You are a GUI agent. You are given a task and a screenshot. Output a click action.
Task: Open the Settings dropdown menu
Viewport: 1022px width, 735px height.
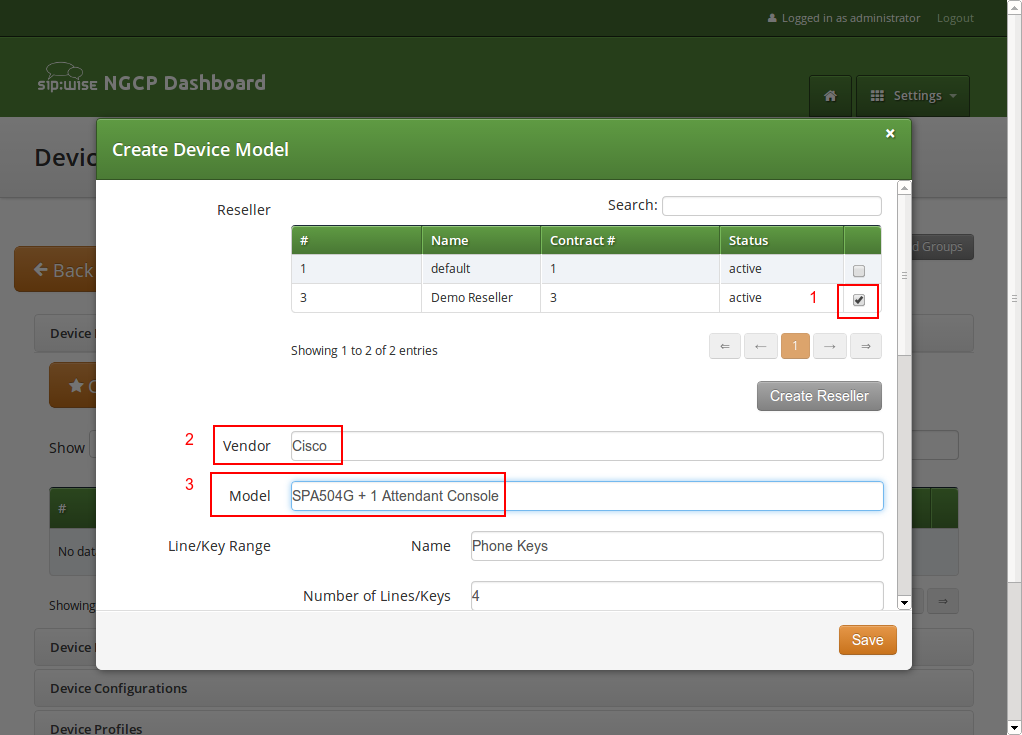coord(913,96)
